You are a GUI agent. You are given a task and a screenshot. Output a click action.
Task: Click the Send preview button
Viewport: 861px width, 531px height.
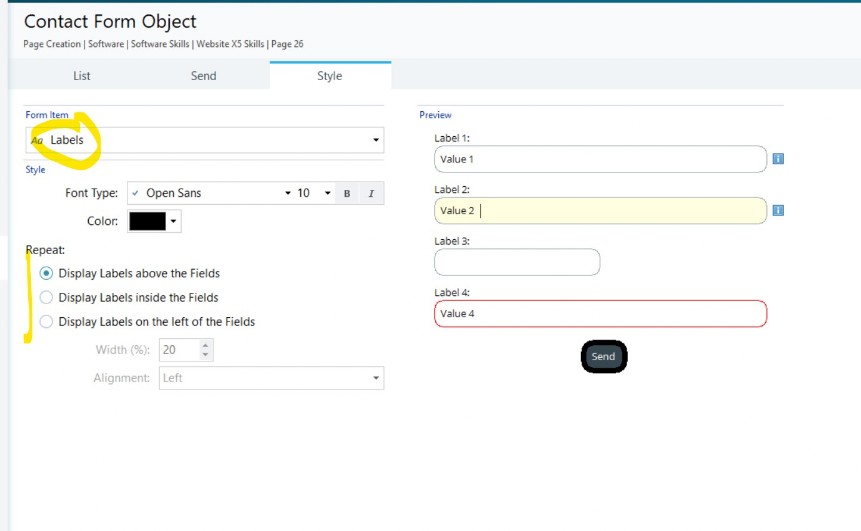tap(603, 356)
